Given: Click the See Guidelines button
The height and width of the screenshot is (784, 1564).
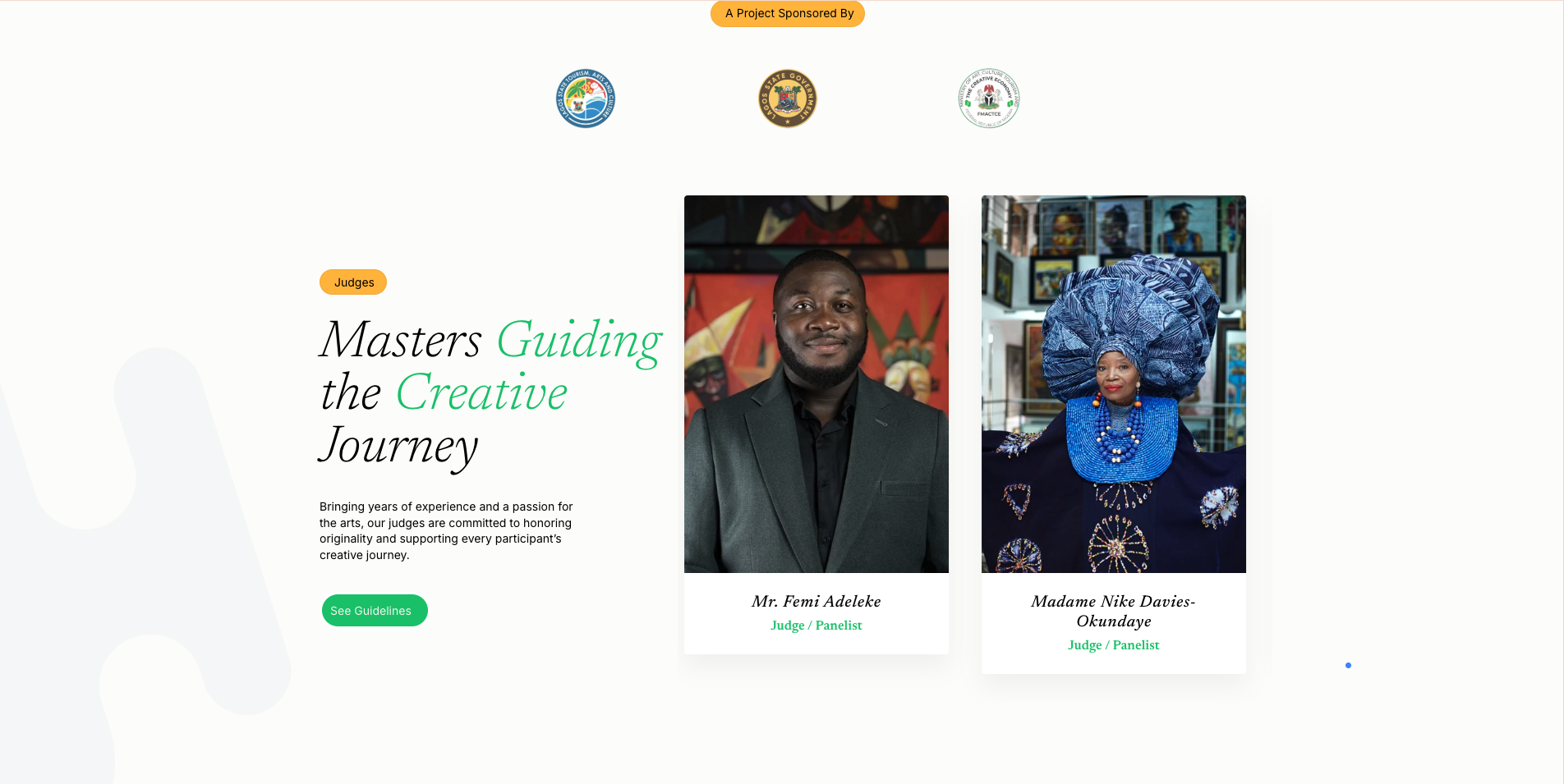Looking at the screenshot, I should 375,611.
